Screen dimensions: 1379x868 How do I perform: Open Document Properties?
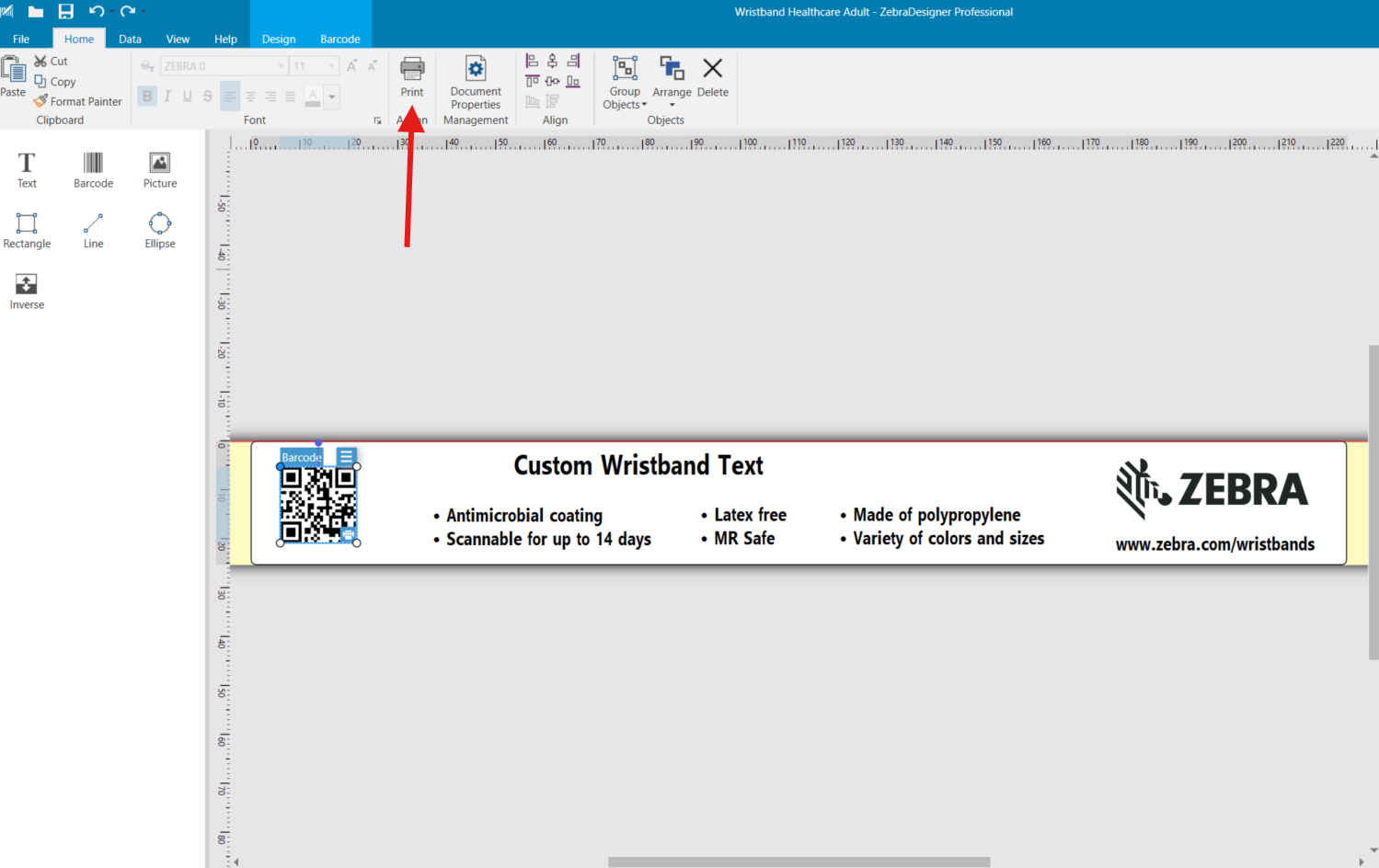point(476,83)
